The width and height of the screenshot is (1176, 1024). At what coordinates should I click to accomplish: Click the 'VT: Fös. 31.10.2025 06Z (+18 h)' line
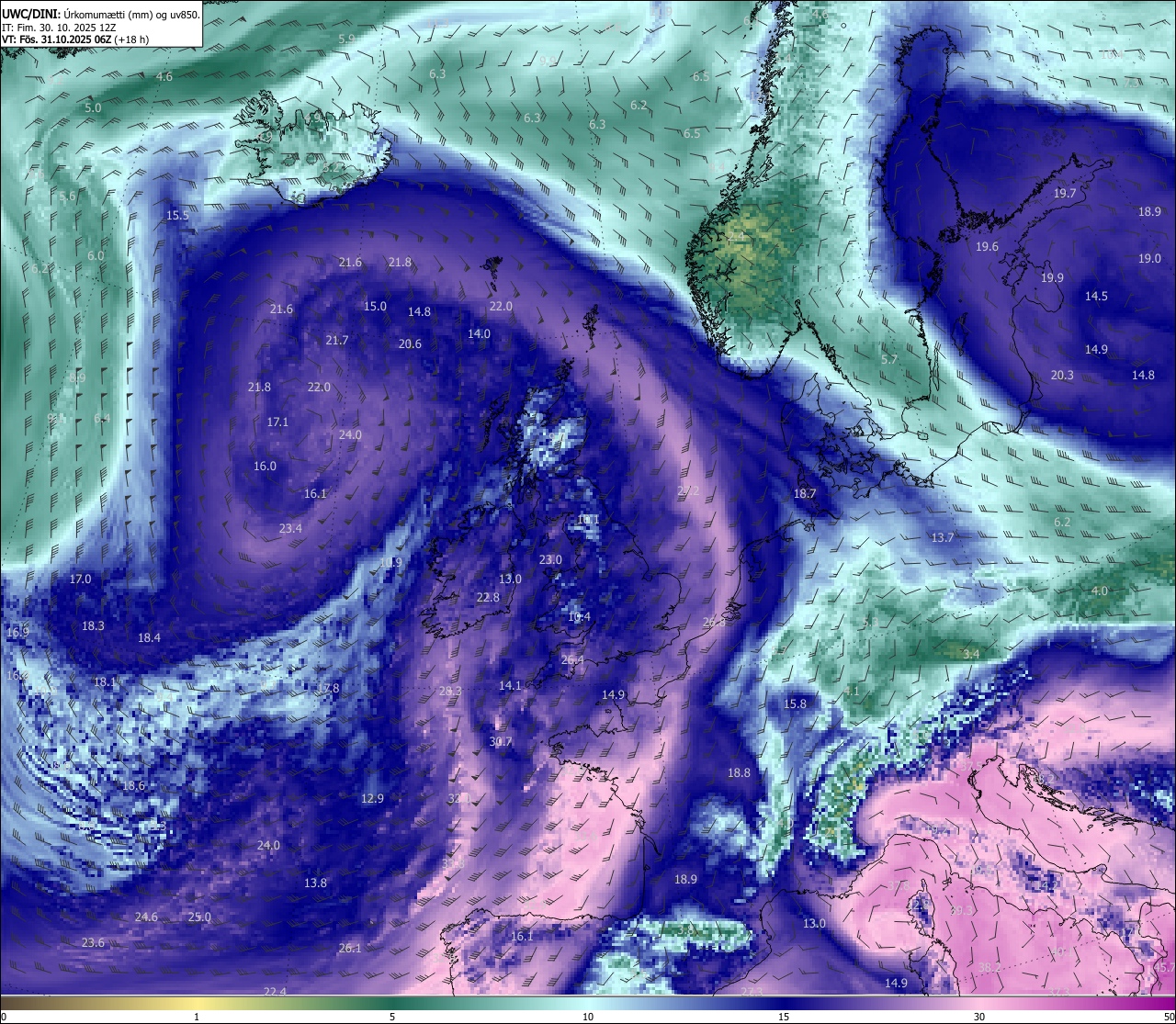click(x=75, y=39)
